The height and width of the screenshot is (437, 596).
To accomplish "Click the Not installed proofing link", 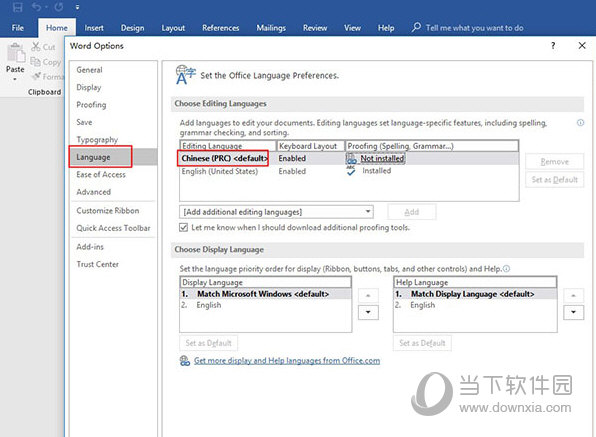I will (x=382, y=158).
